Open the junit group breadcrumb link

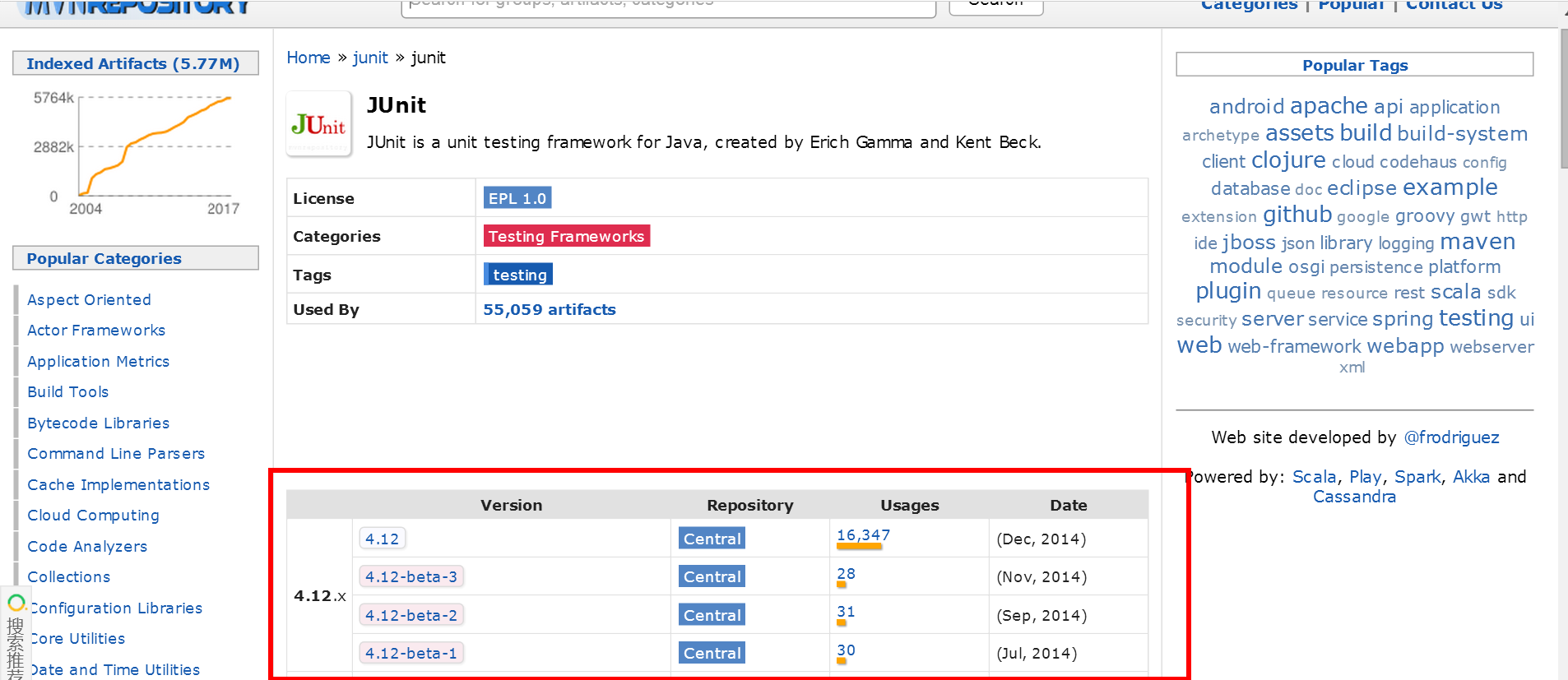click(x=370, y=58)
